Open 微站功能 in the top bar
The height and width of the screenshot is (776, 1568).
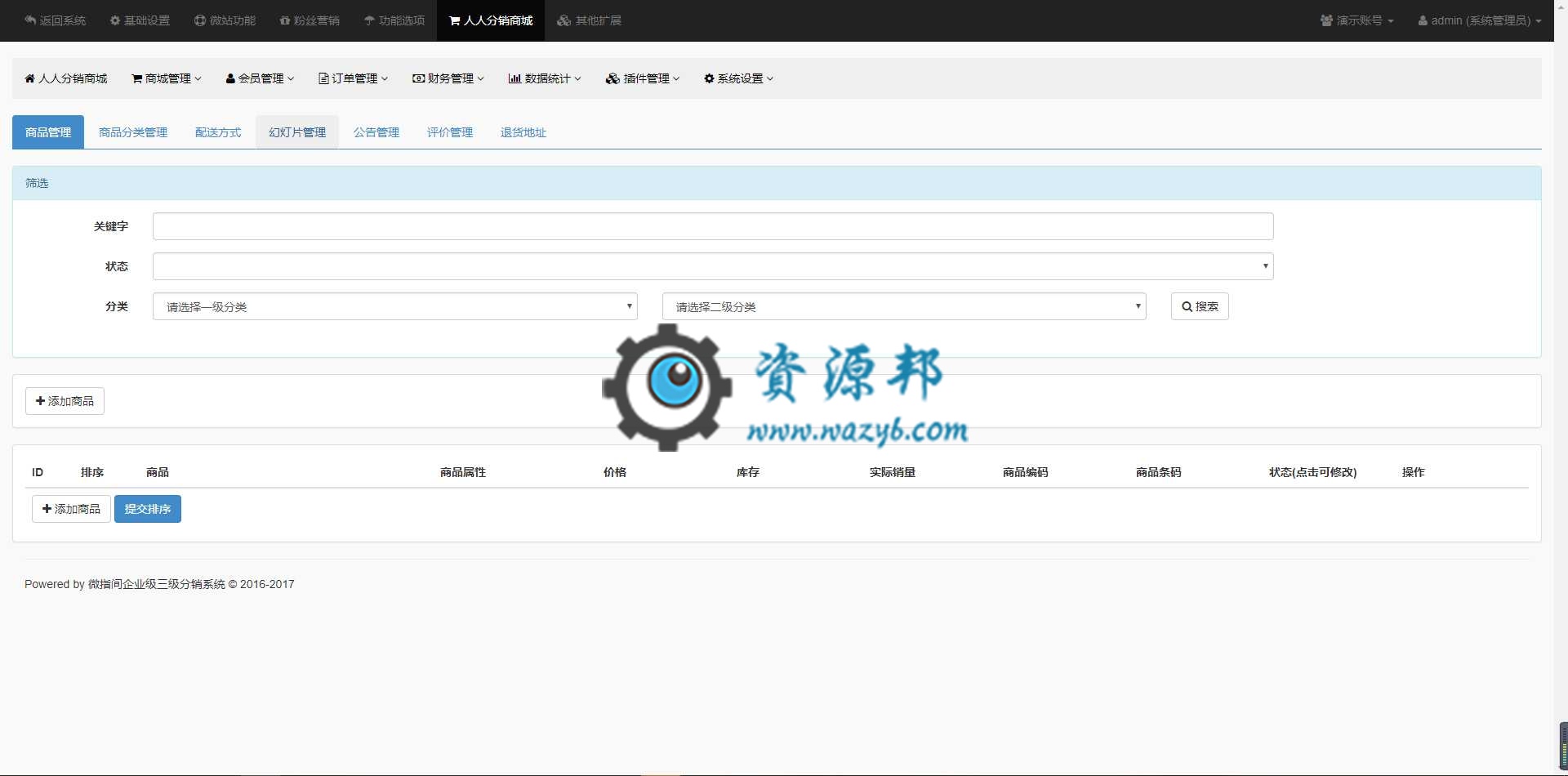click(225, 20)
